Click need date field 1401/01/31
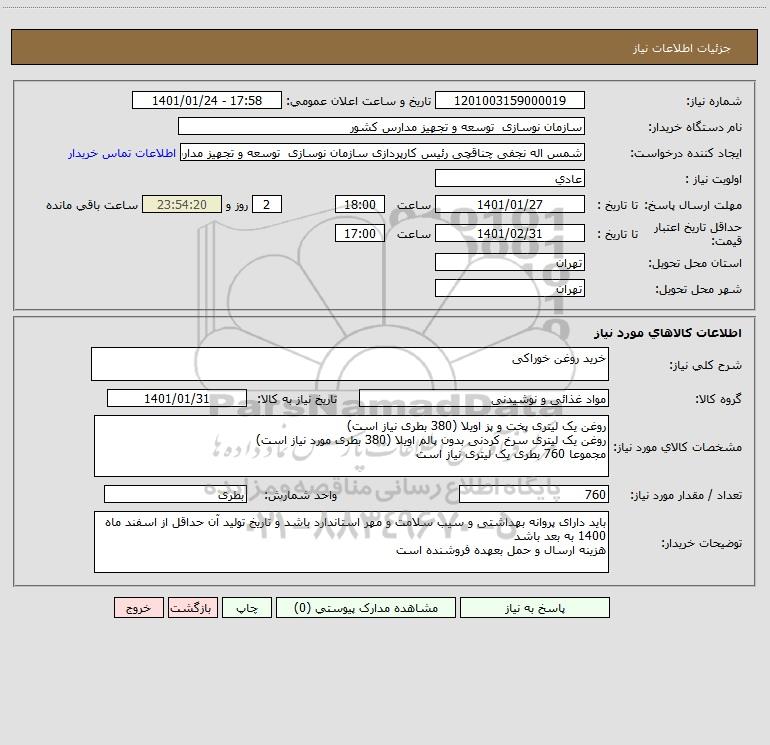The height and width of the screenshot is (745, 770). click(177, 398)
